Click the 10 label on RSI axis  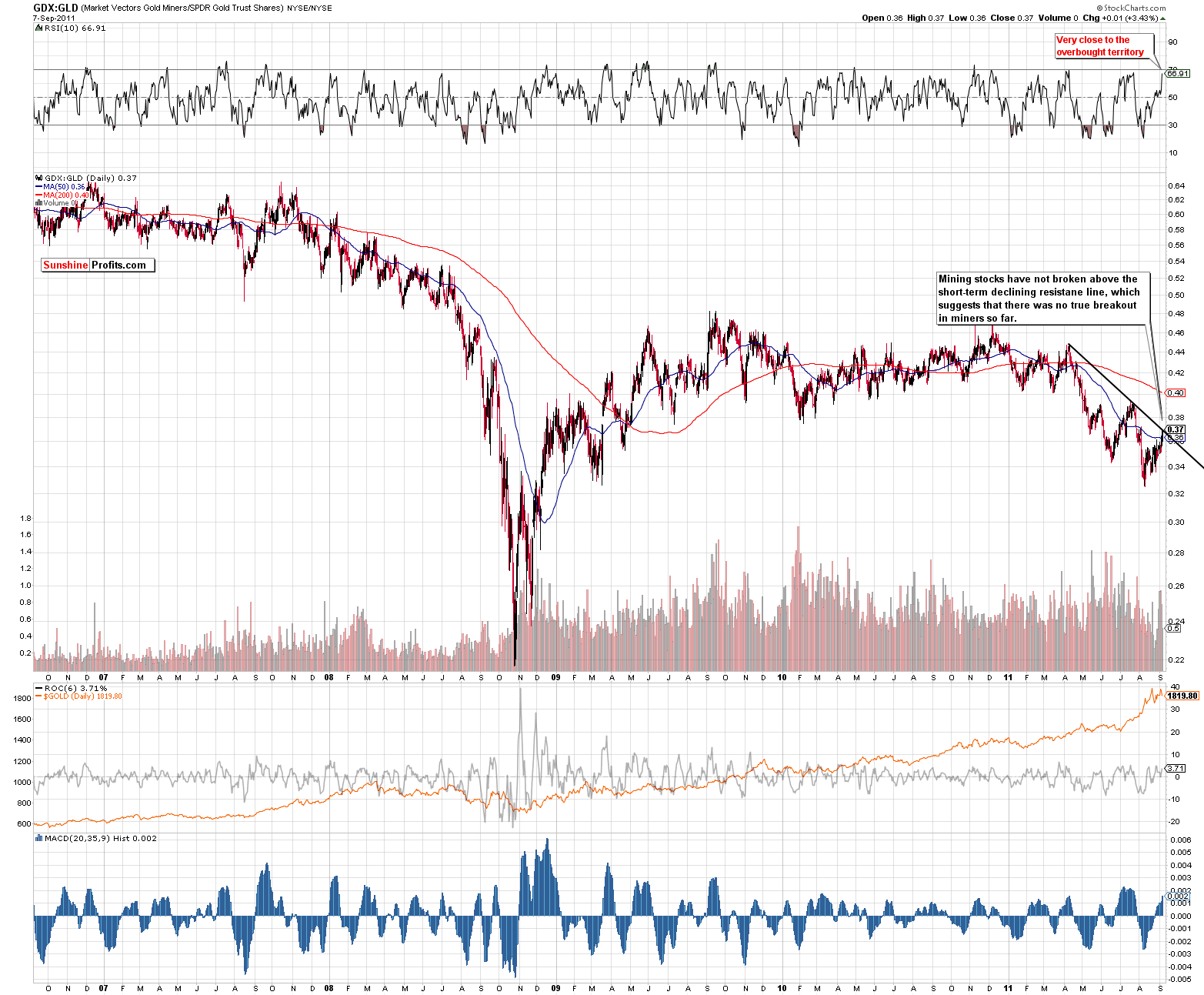(1173, 152)
